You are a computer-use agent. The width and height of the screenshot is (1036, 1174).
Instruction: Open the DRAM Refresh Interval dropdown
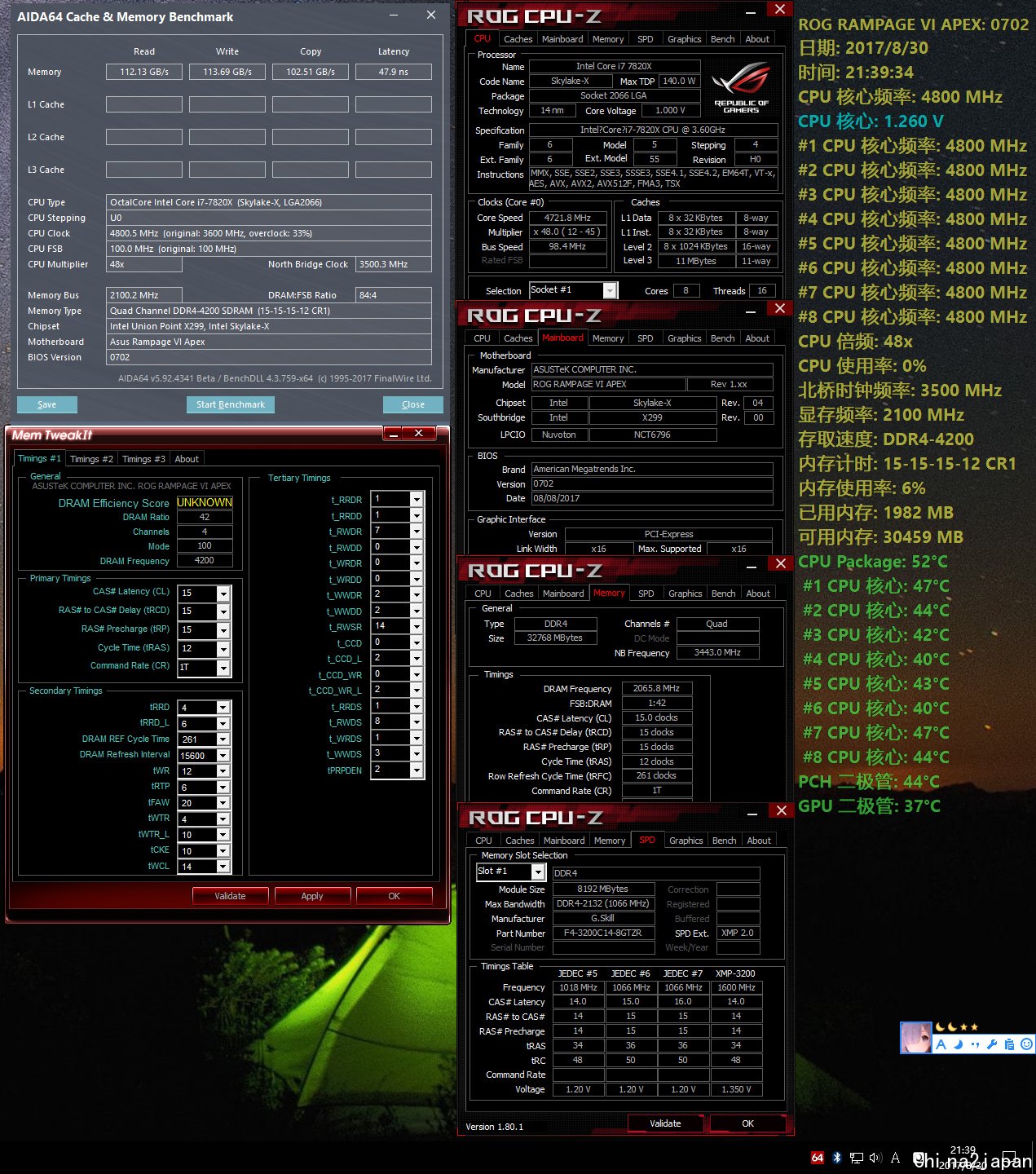223,756
